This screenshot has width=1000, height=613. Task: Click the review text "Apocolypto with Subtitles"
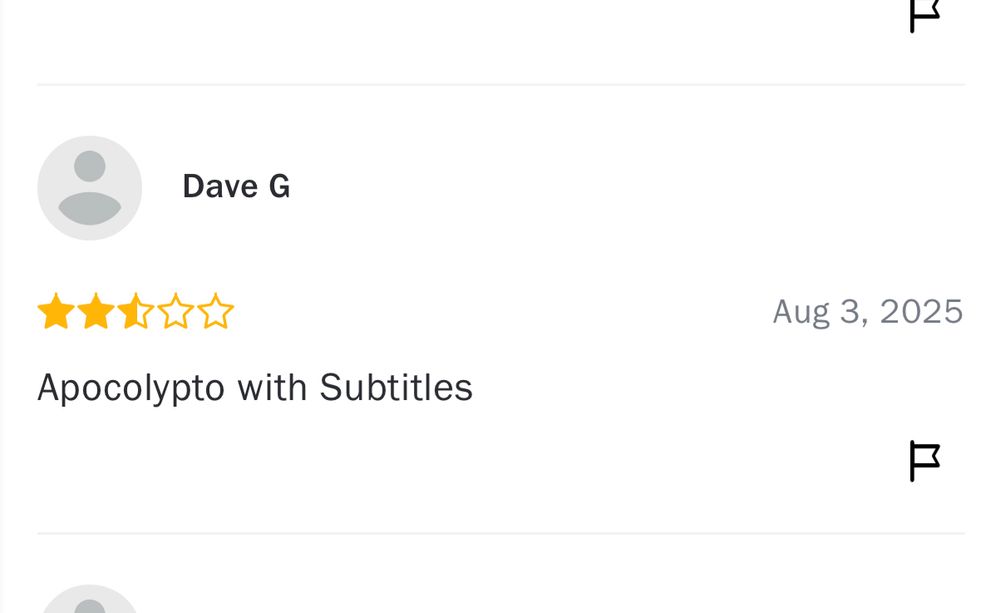(255, 387)
